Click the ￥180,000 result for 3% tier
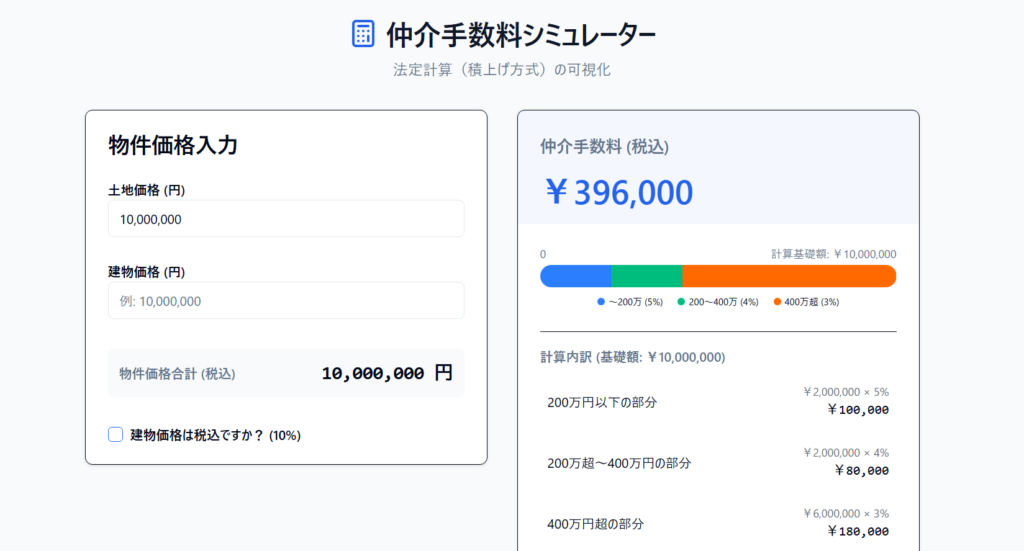 [857, 531]
